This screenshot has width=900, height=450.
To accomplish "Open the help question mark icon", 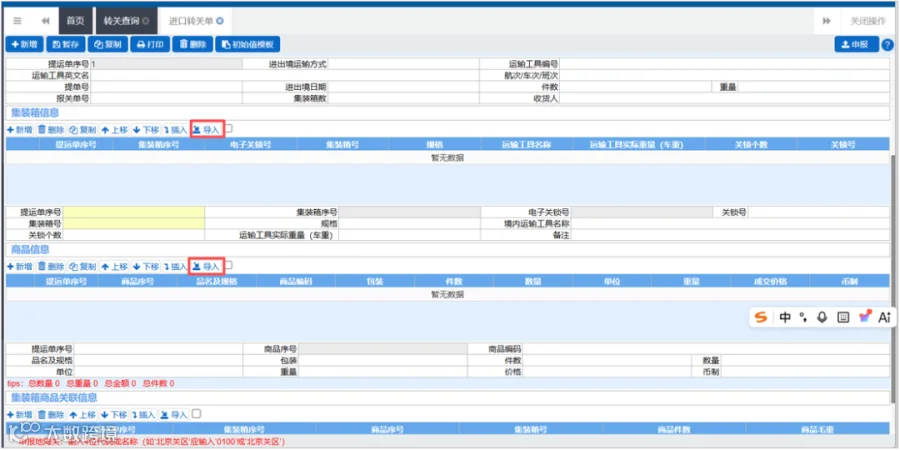I will click(x=887, y=44).
